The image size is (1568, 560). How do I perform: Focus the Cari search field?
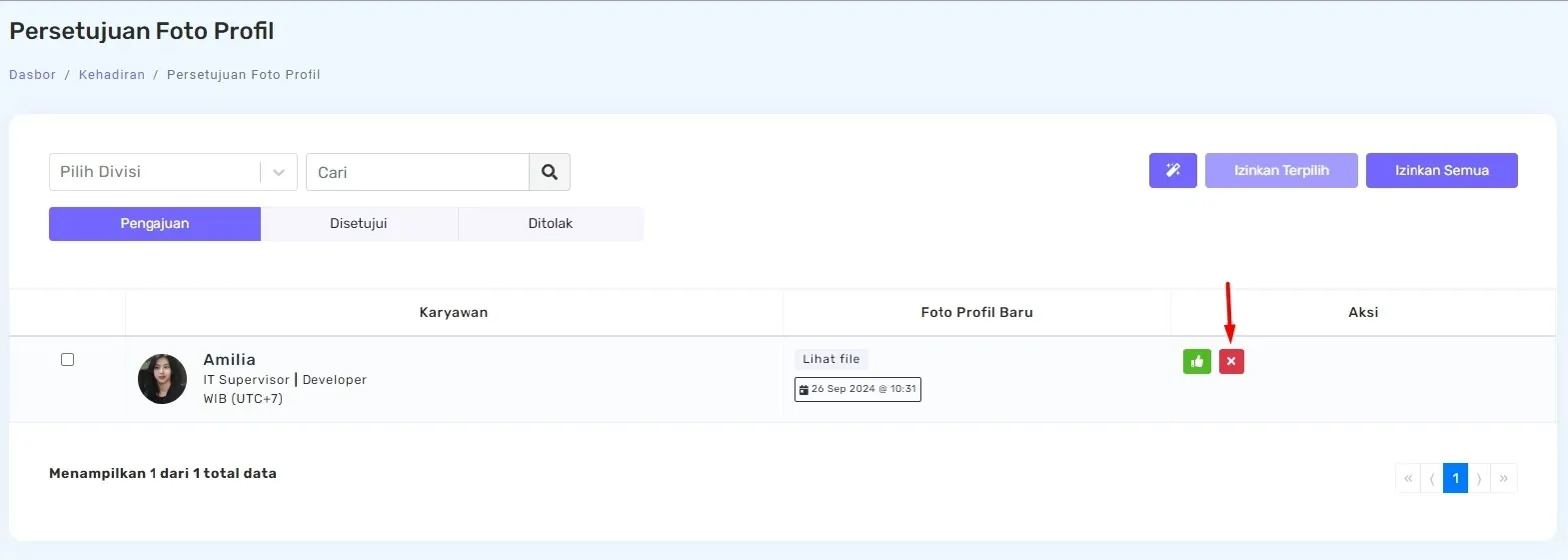[x=417, y=172]
